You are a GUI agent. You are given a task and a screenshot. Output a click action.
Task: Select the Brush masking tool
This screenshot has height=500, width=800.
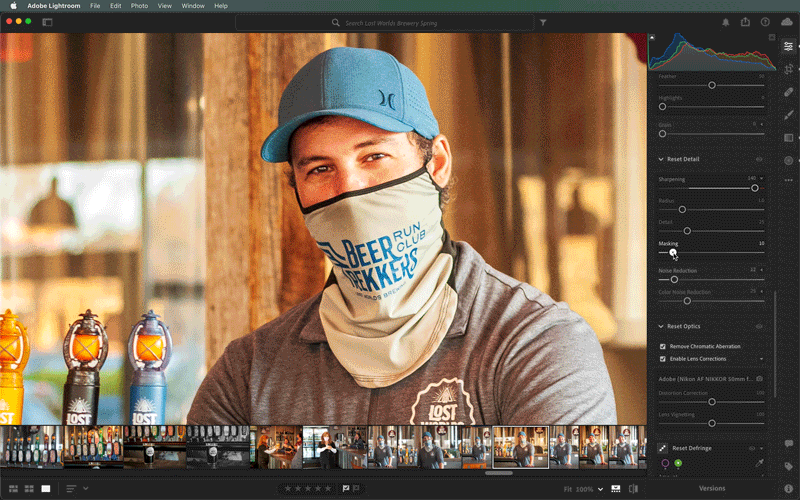pos(789,115)
